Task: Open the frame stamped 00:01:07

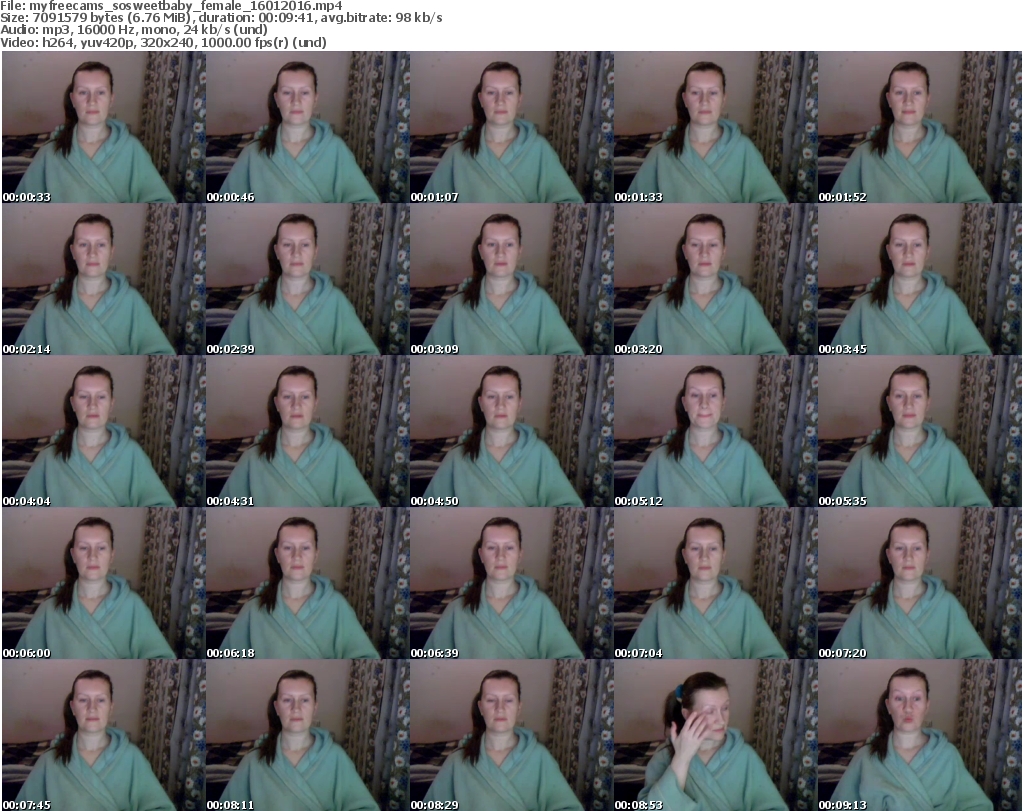Action: pos(511,127)
